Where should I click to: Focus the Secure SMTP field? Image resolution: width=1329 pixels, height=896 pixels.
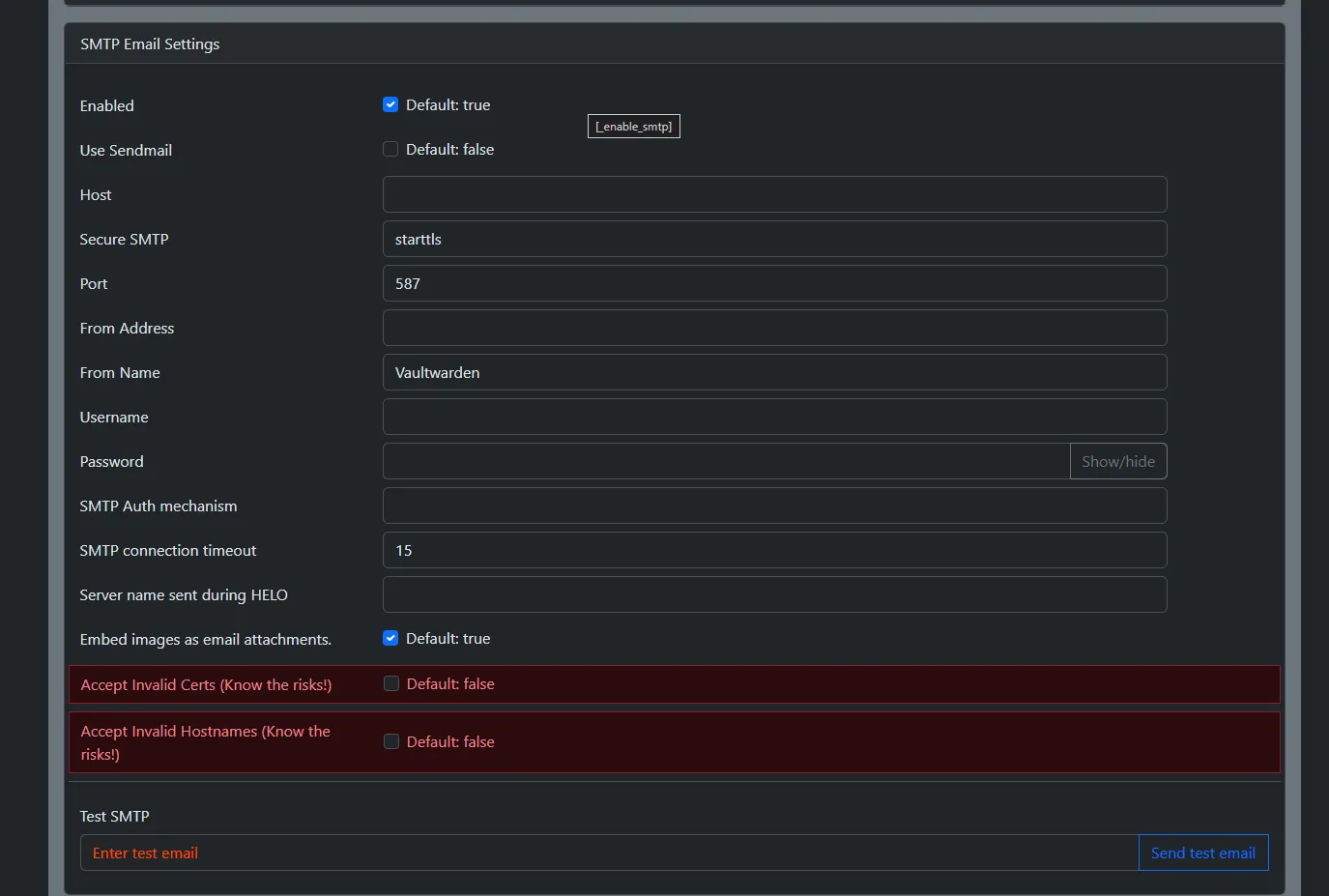pos(774,239)
